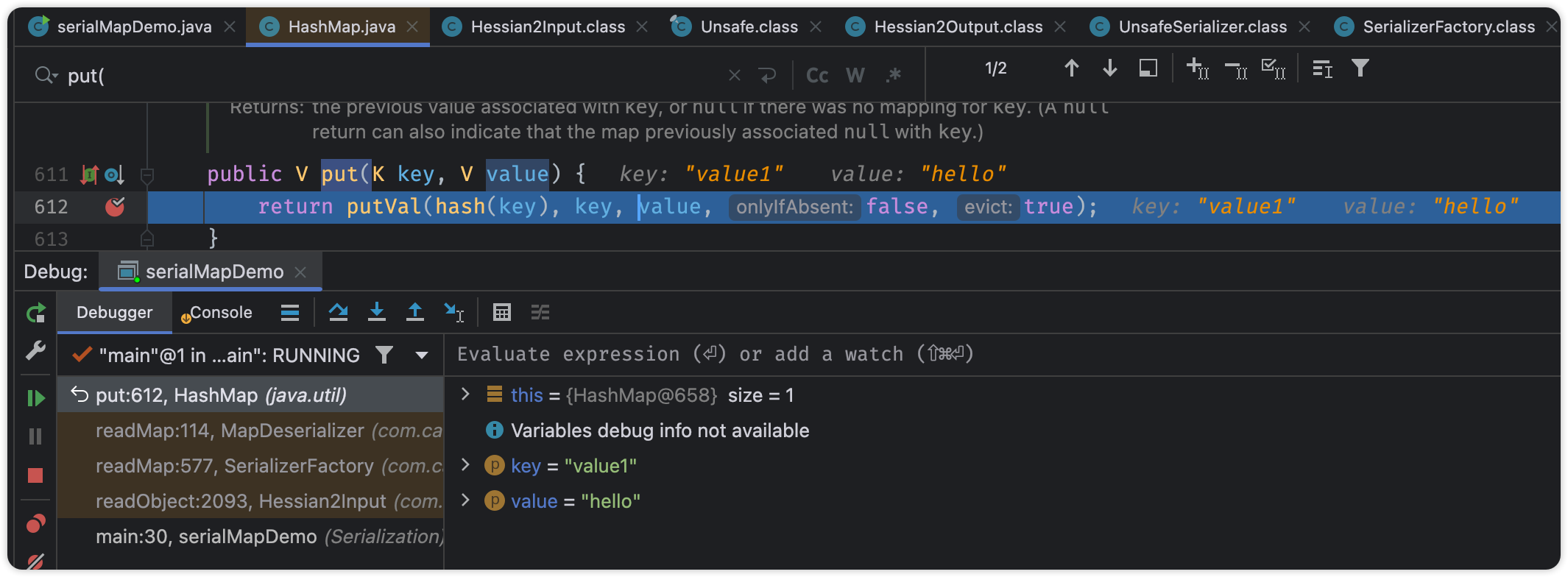The image size is (1568, 577).
Task: Pause the program
Action: tap(35, 436)
